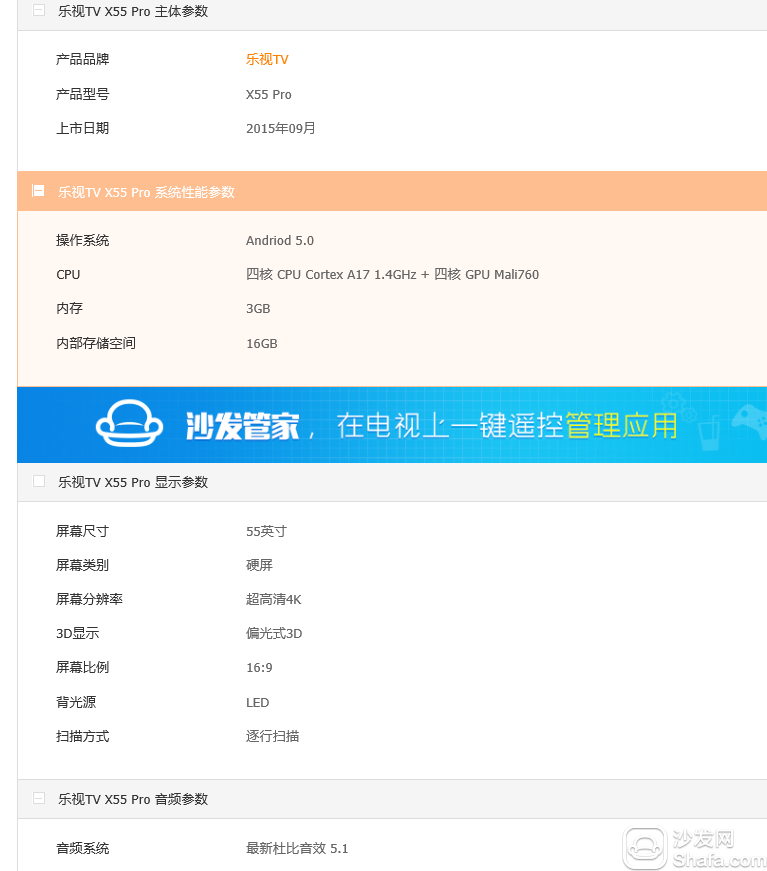This screenshot has height=871, width=767.
Task: Click the 偏光式3D value
Action: (x=274, y=633)
